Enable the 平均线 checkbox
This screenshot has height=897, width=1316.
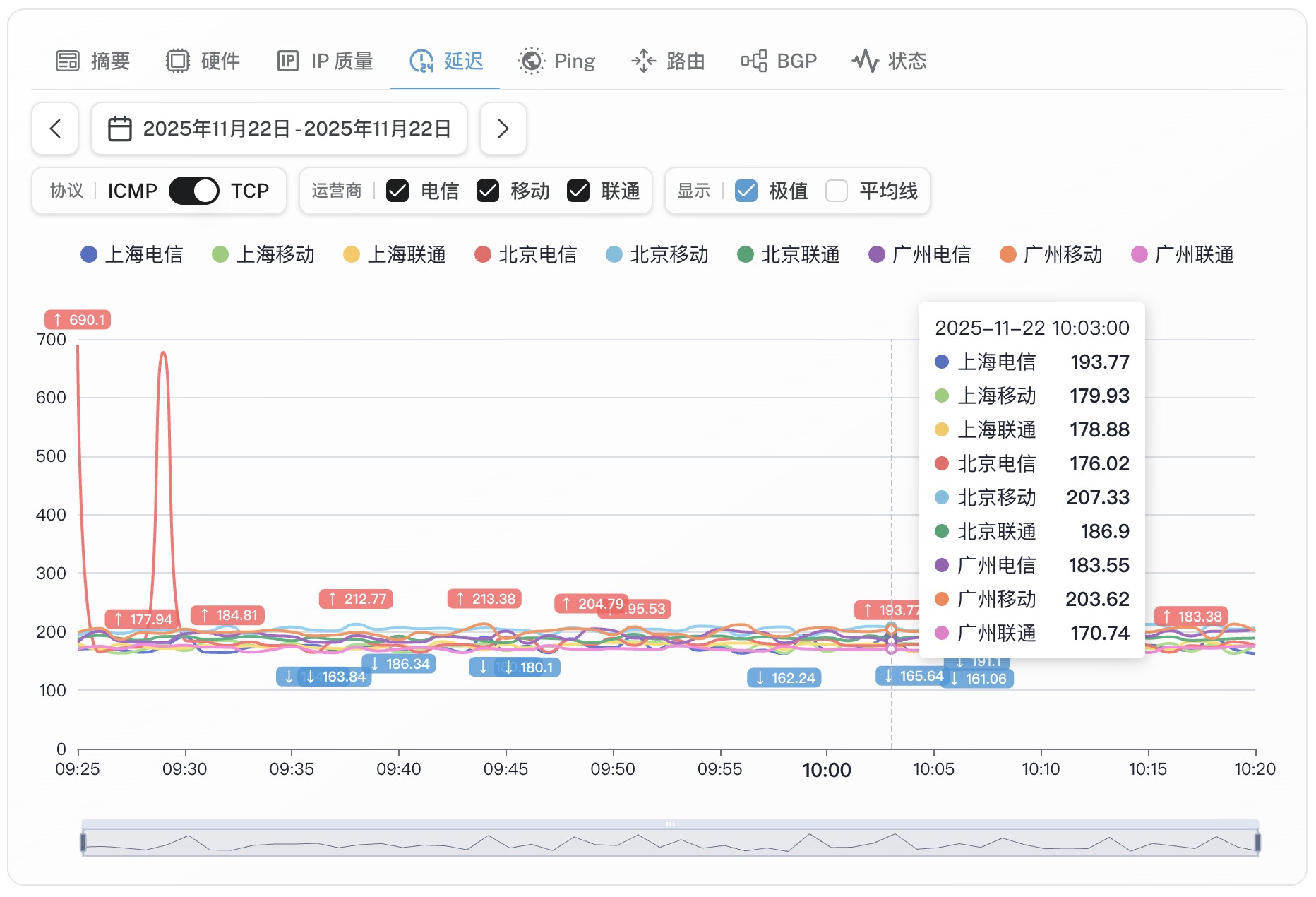(837, 191)
